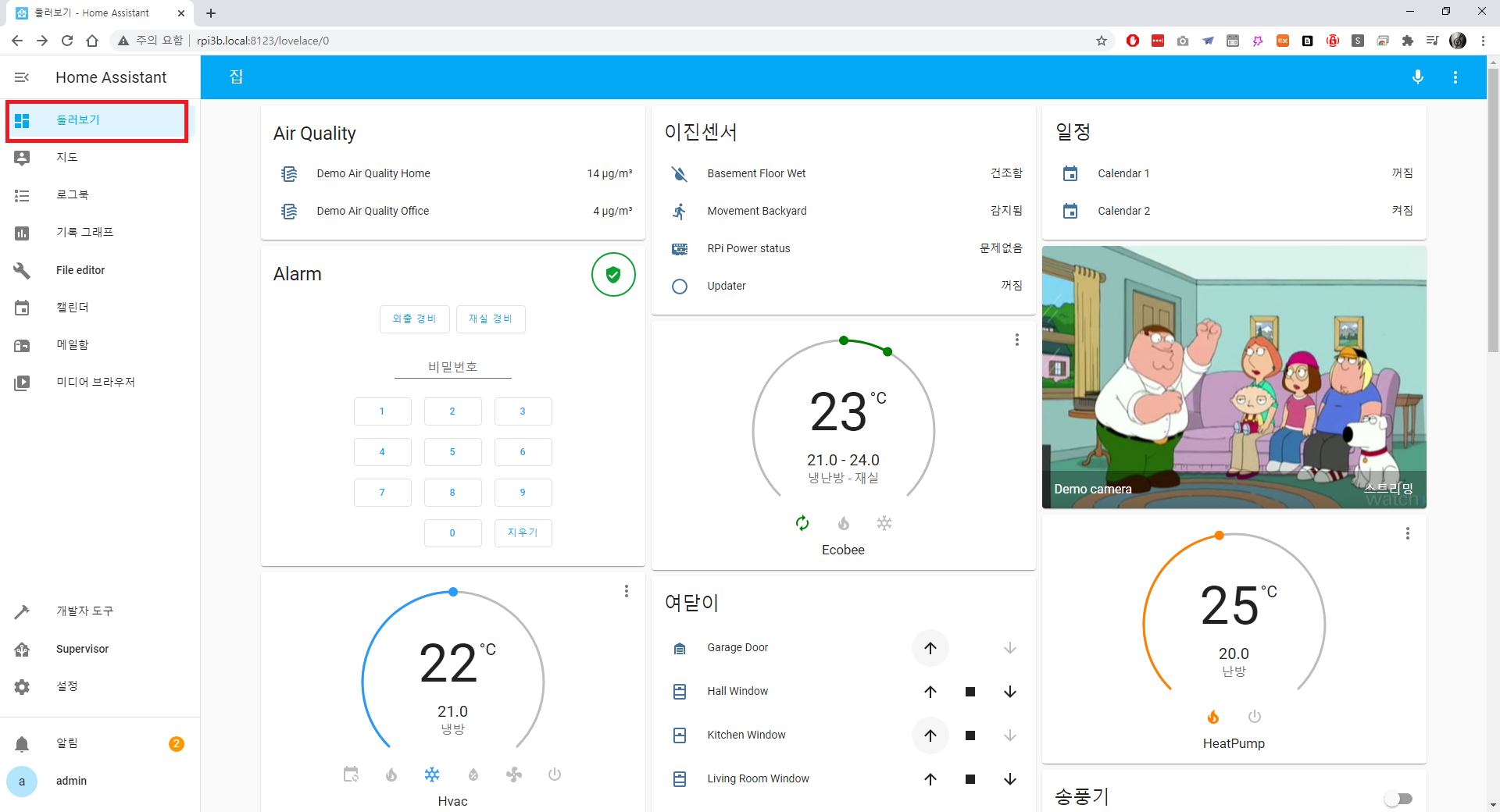This screenshot has width=1500, height=812.
Task: Open the Demo camera stream image
Action: point(1234,377)
